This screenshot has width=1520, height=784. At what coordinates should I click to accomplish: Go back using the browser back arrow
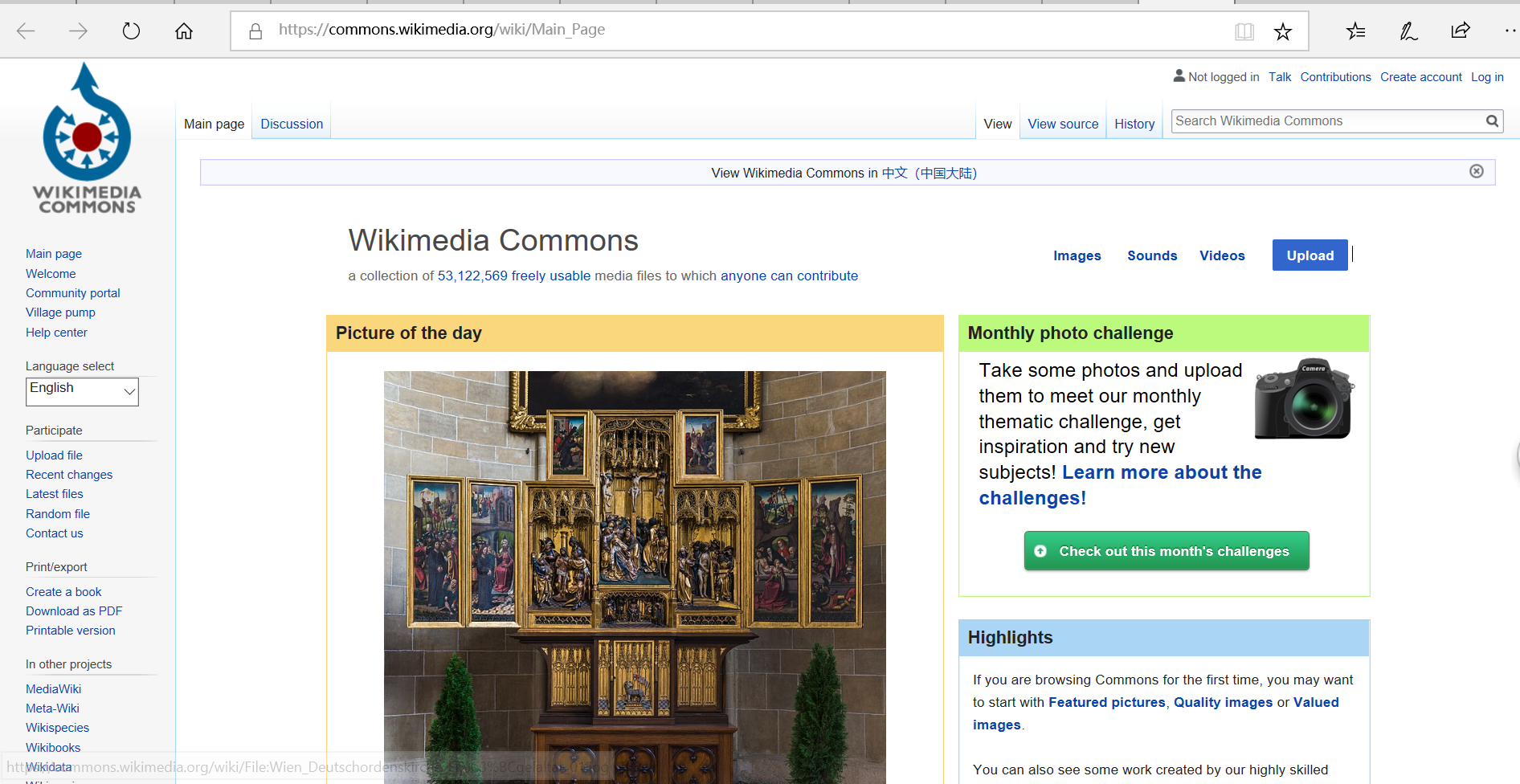[26, 31]
